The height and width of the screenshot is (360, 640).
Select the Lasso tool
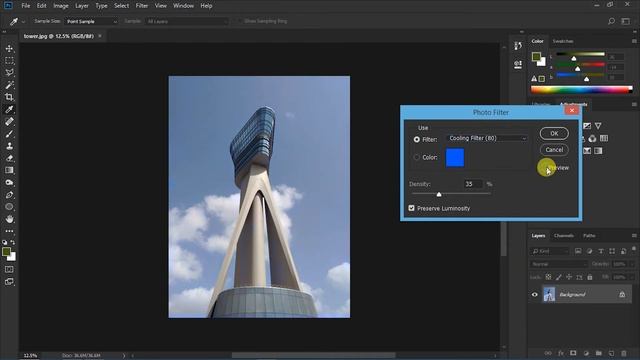9,73
